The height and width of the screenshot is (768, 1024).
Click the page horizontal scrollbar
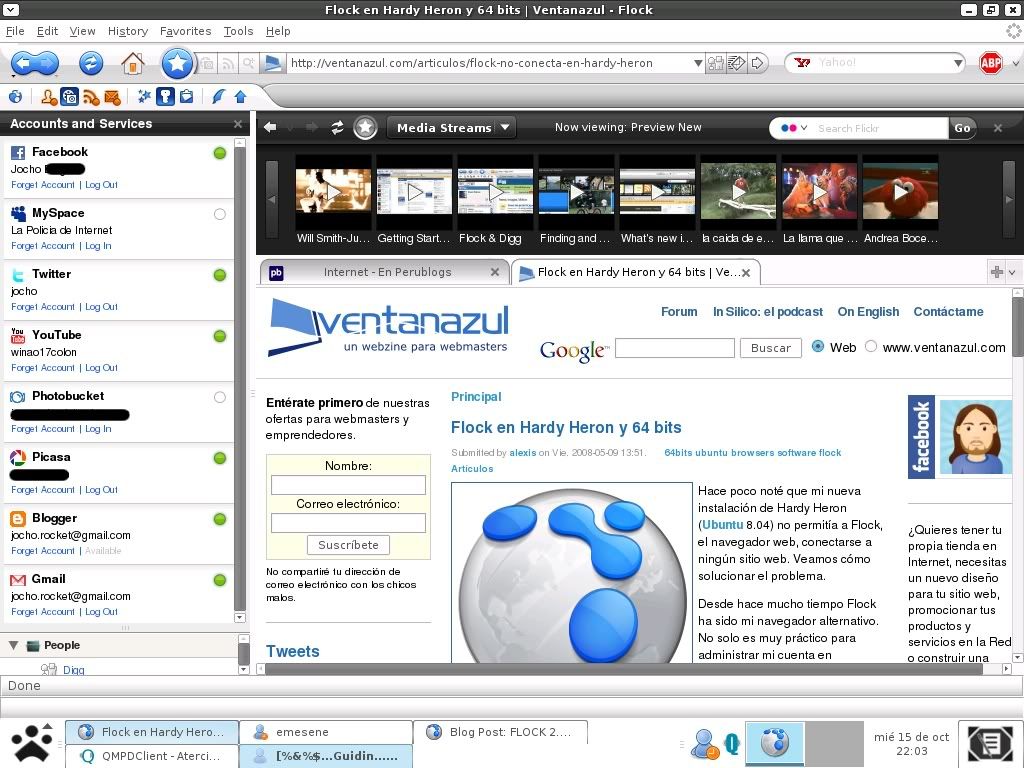coord(632,669)
